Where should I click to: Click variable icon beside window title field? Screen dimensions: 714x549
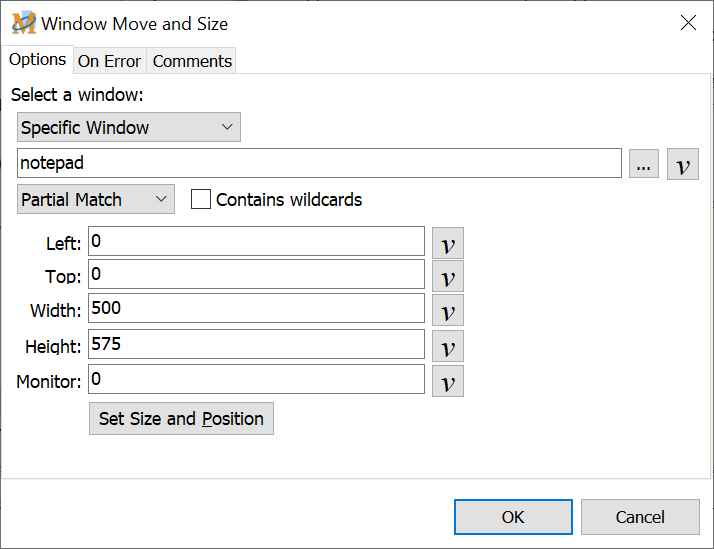(x=682, y=164)
